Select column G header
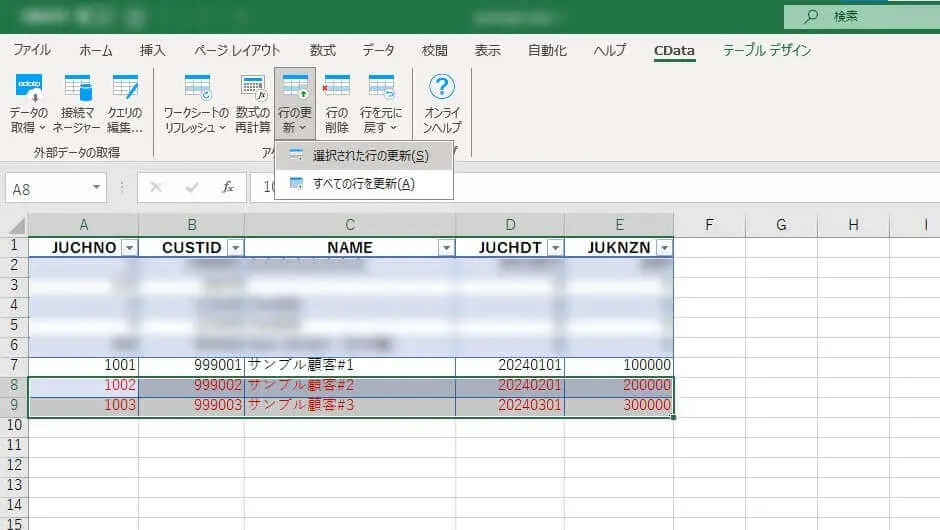Screen dimensions: 940x530 coord(781,225)
